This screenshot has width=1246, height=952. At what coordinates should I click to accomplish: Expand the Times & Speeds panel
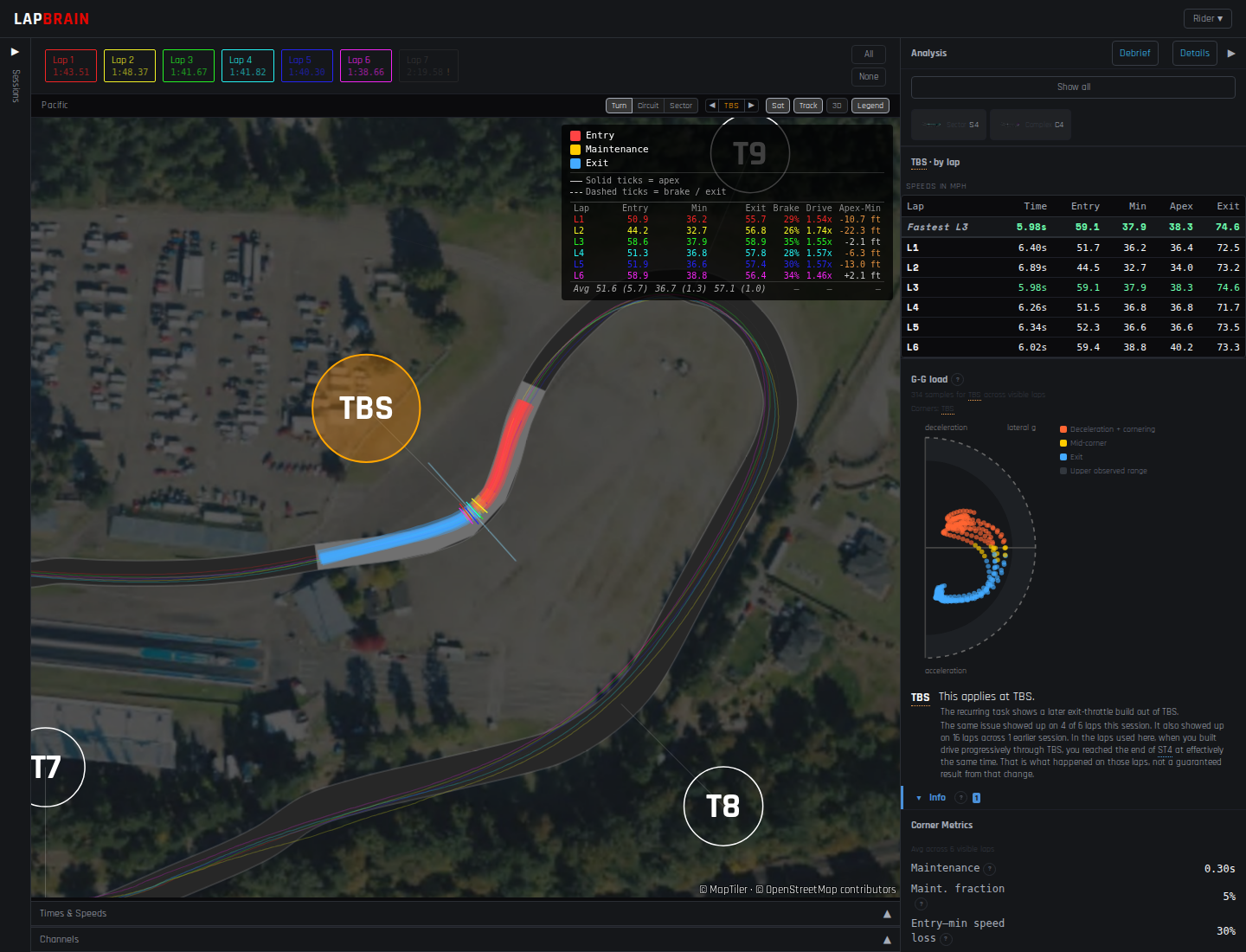click(466, 913)
